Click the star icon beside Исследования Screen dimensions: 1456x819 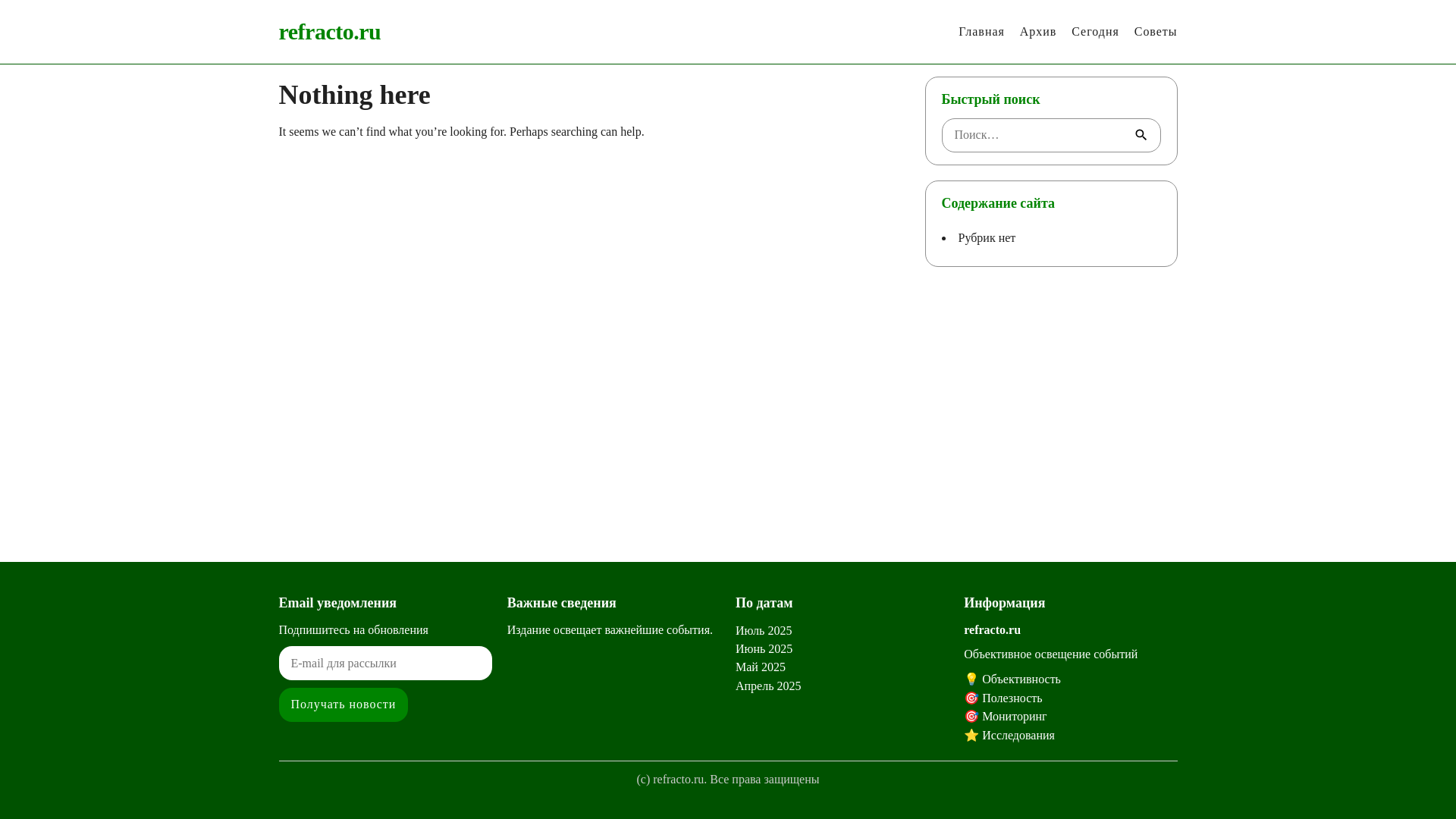point(971,735)
